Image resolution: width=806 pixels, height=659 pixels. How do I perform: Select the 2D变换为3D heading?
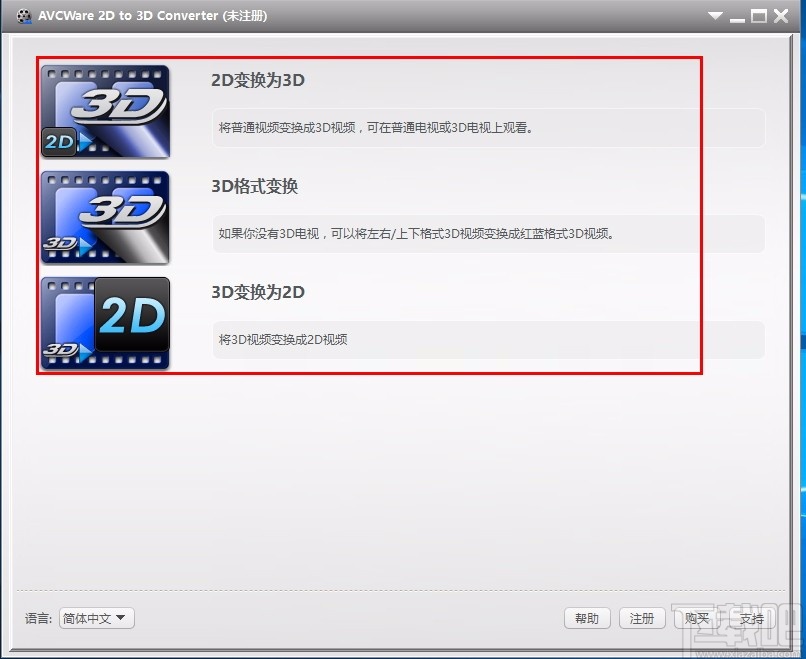(254, 80)
